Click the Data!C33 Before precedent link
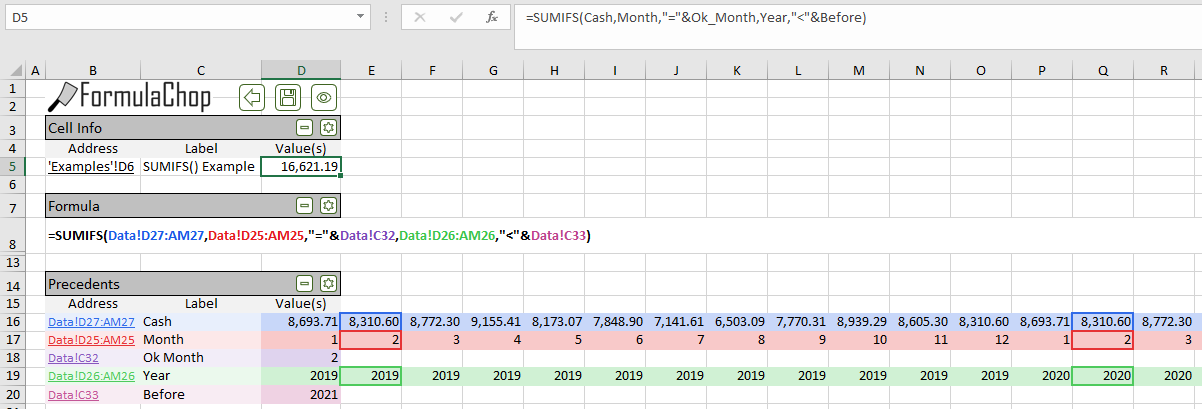The image size is (1202, 409). click(x=70, y=395)
